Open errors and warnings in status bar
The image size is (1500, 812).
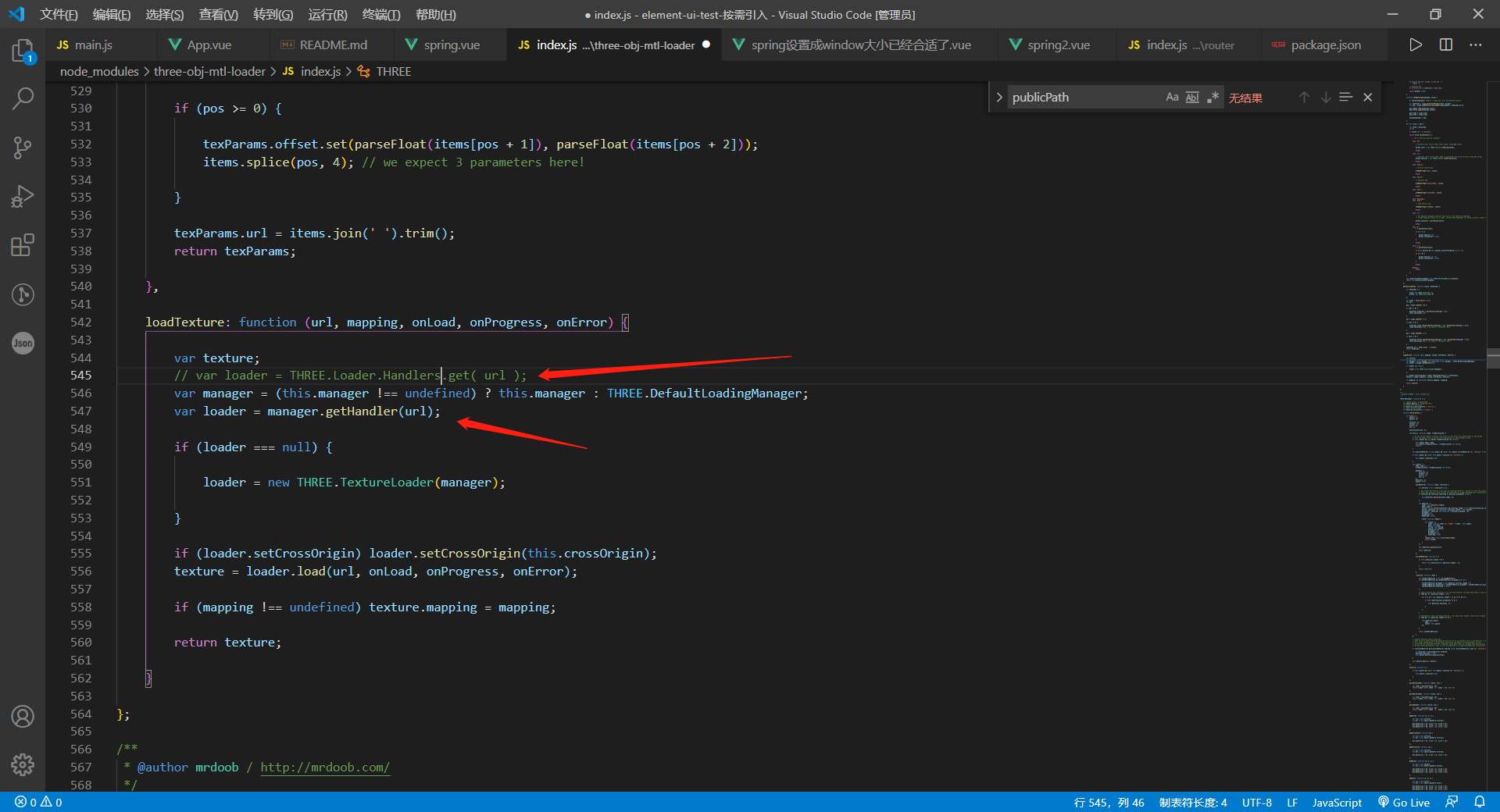pyautogui.click(x=38, y=802)
